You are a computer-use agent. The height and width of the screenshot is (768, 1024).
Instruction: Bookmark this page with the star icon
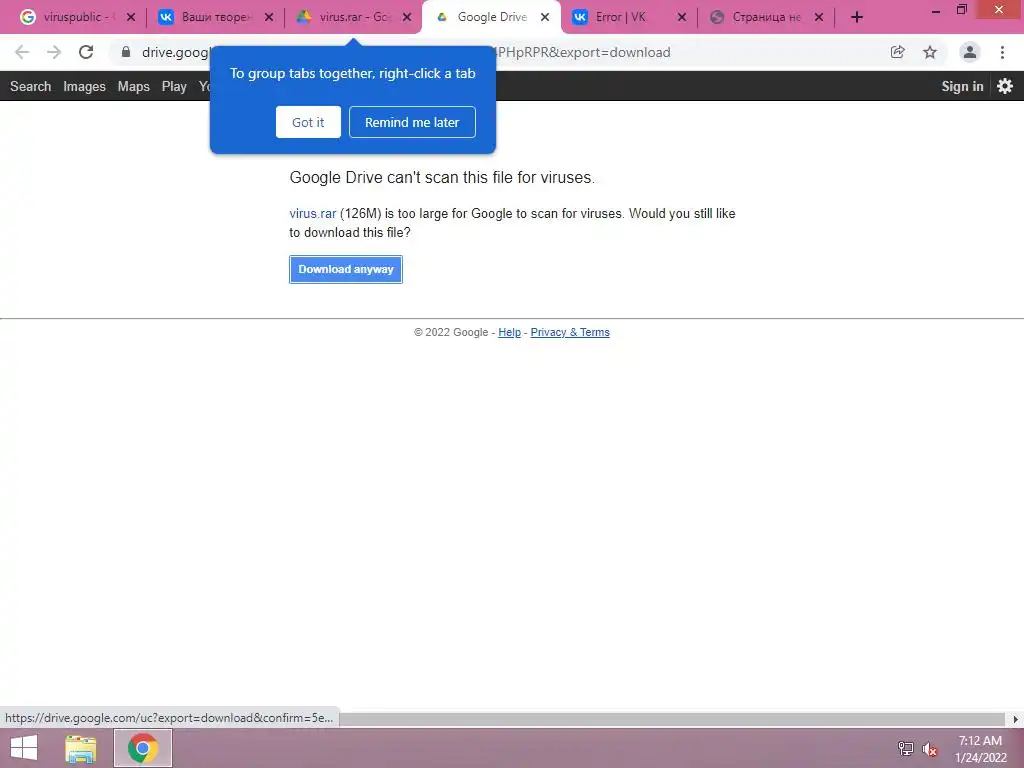[x=930, y=52]
